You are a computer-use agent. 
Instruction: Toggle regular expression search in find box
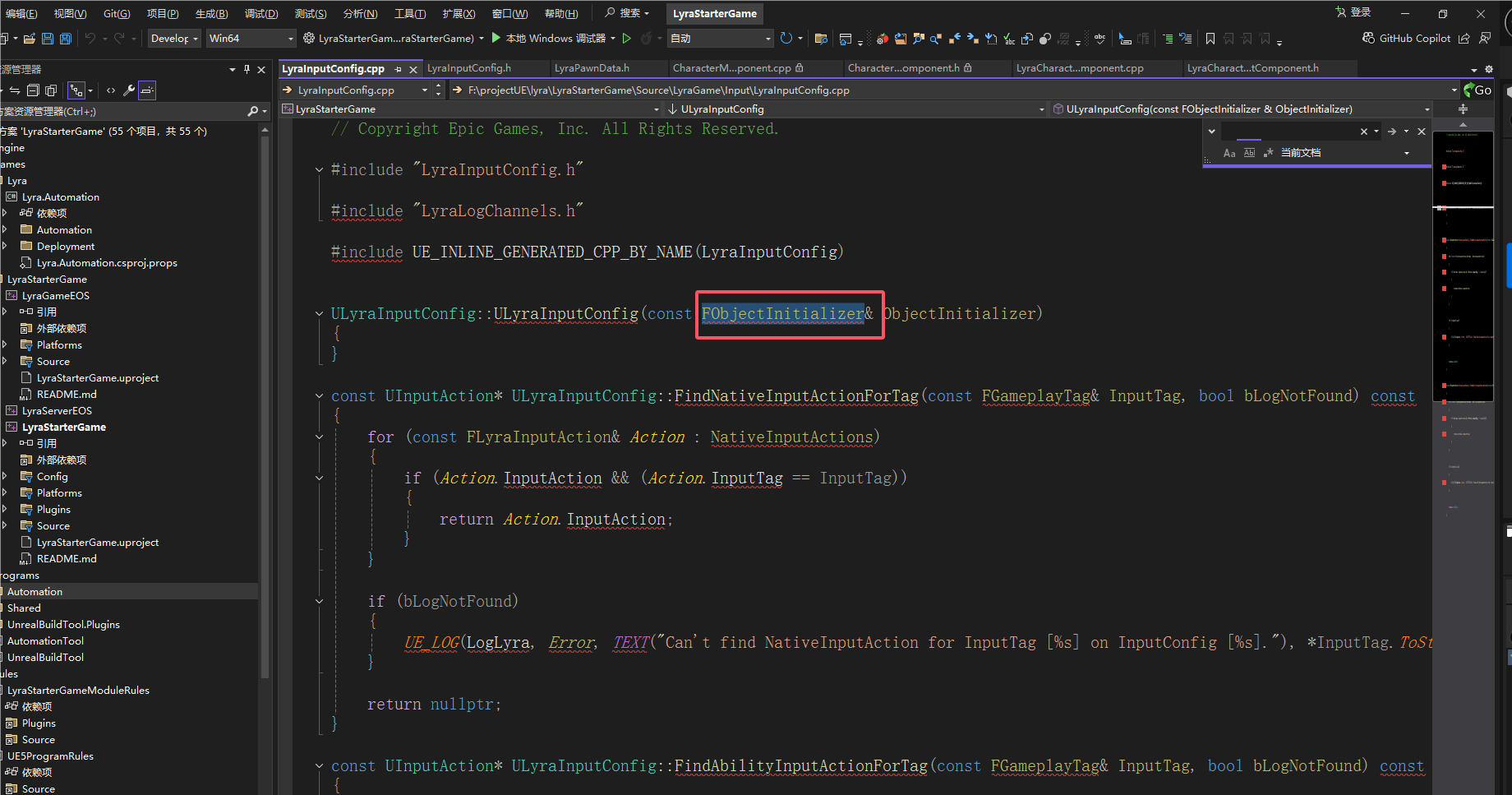pyautogui.click(x=1268, y=153)
